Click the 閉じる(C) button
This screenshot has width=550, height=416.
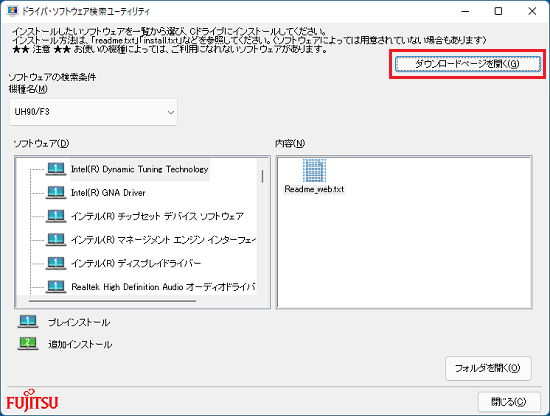(509, 402)
